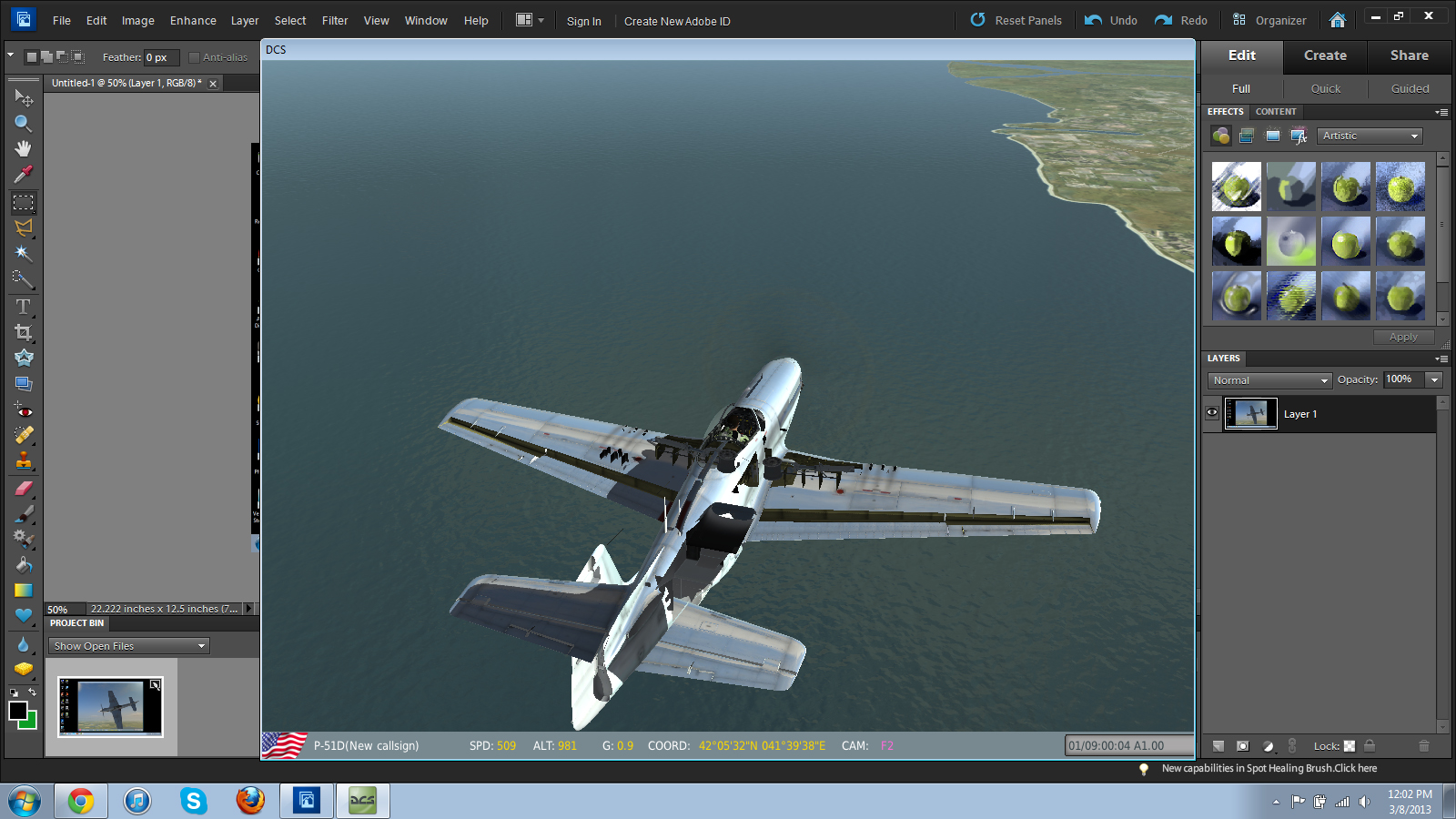This screenshot has height=819, width=1456.
Task: Select the Horizontal Type tool
Action: point(24,307)
